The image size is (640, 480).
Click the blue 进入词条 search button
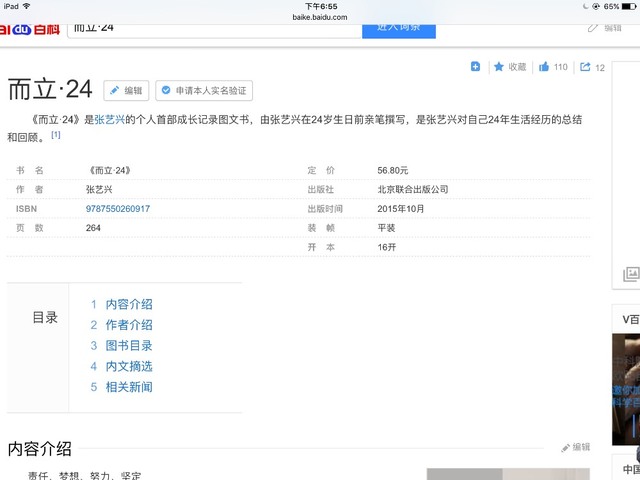[x=399, y=31]
